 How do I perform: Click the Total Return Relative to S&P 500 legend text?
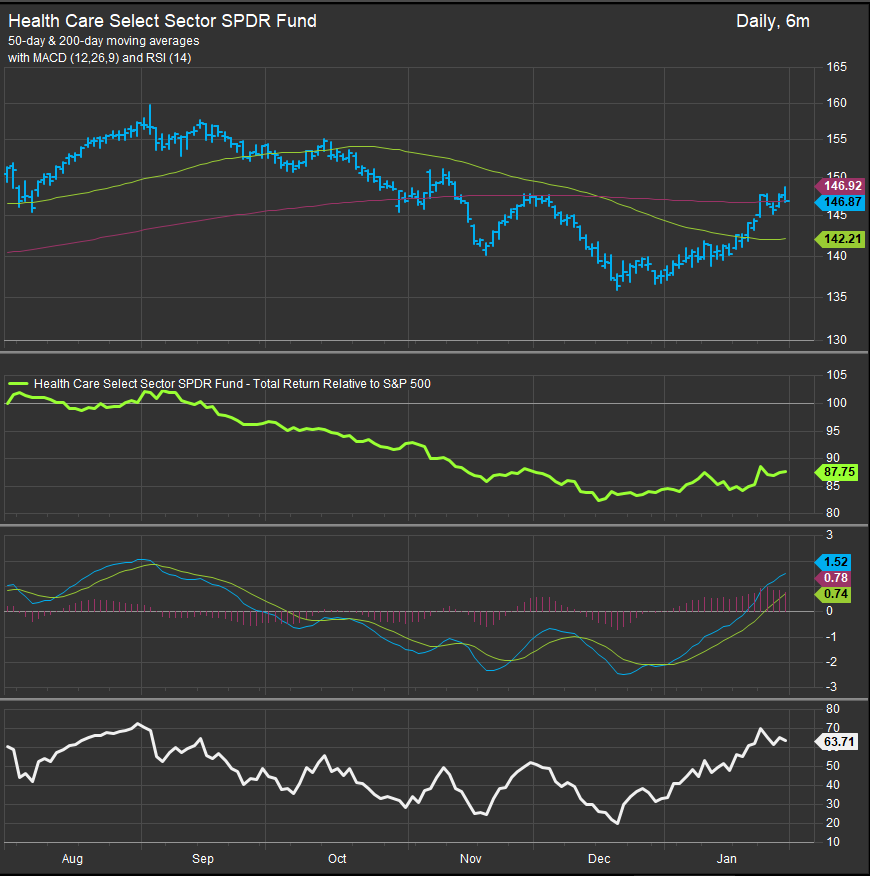pos(232,384)
